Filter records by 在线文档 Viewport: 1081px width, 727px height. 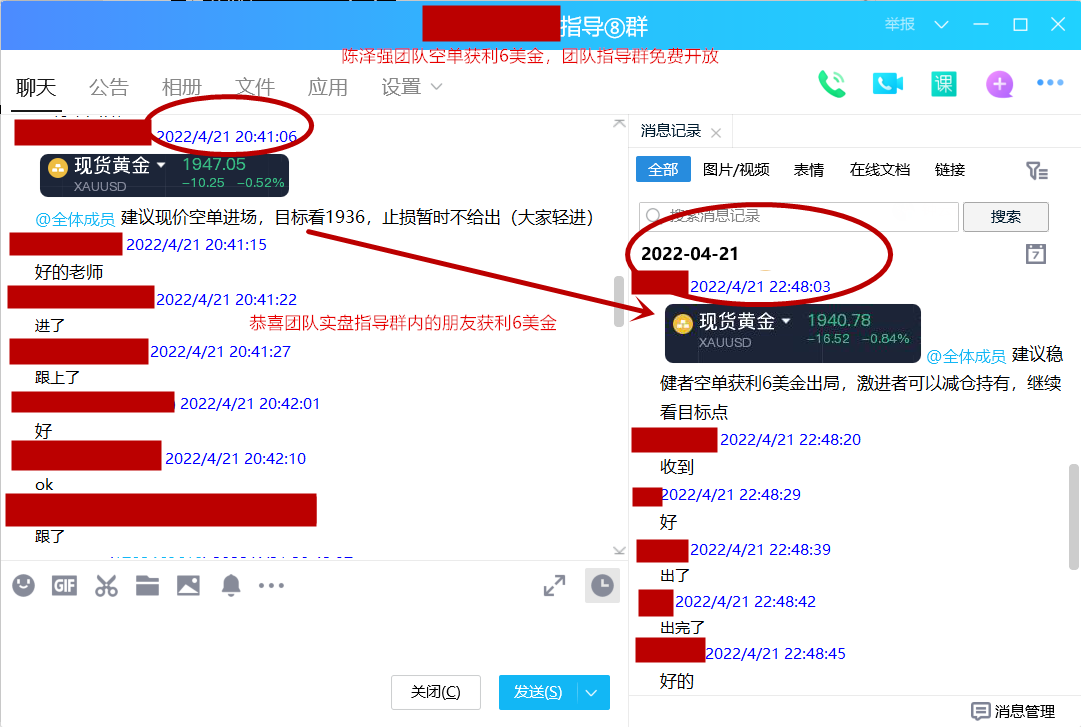click(x=880, y=170)
